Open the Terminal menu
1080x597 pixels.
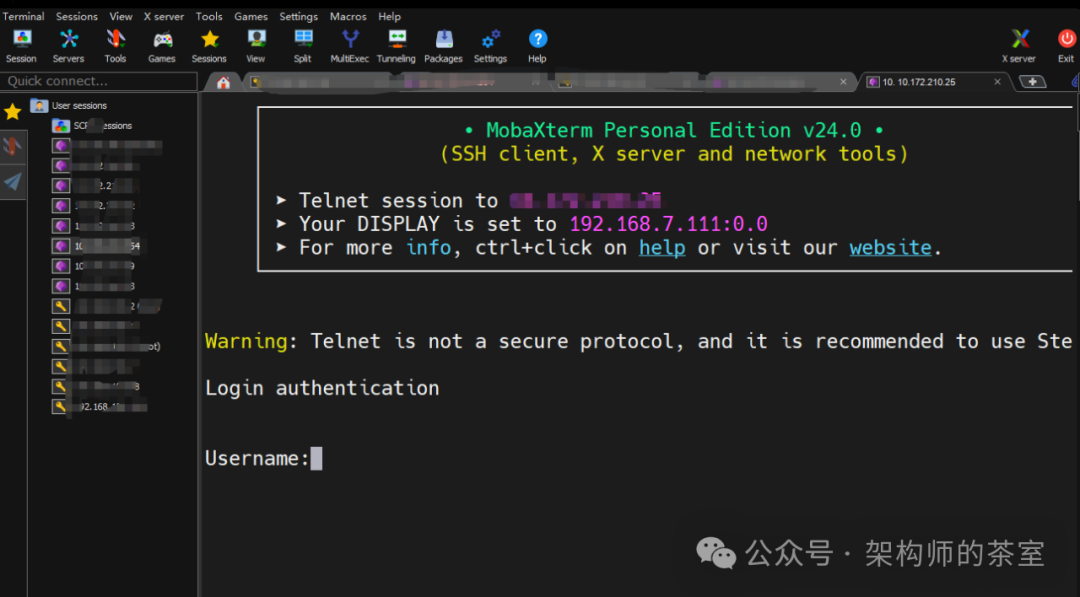(23, 16)
